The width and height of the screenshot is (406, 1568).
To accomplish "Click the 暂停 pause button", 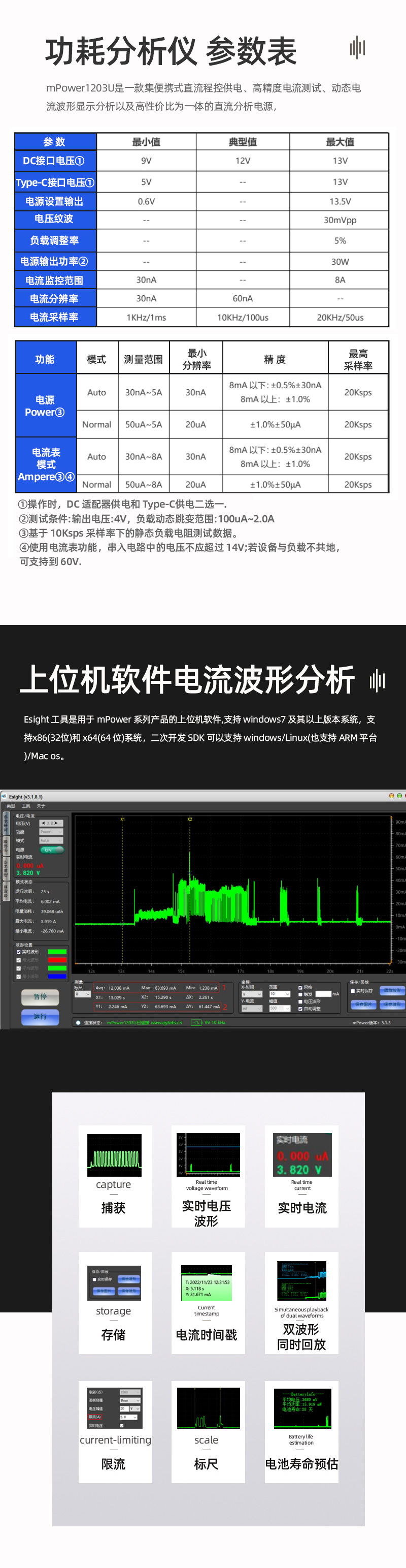I will pos(40,996).
